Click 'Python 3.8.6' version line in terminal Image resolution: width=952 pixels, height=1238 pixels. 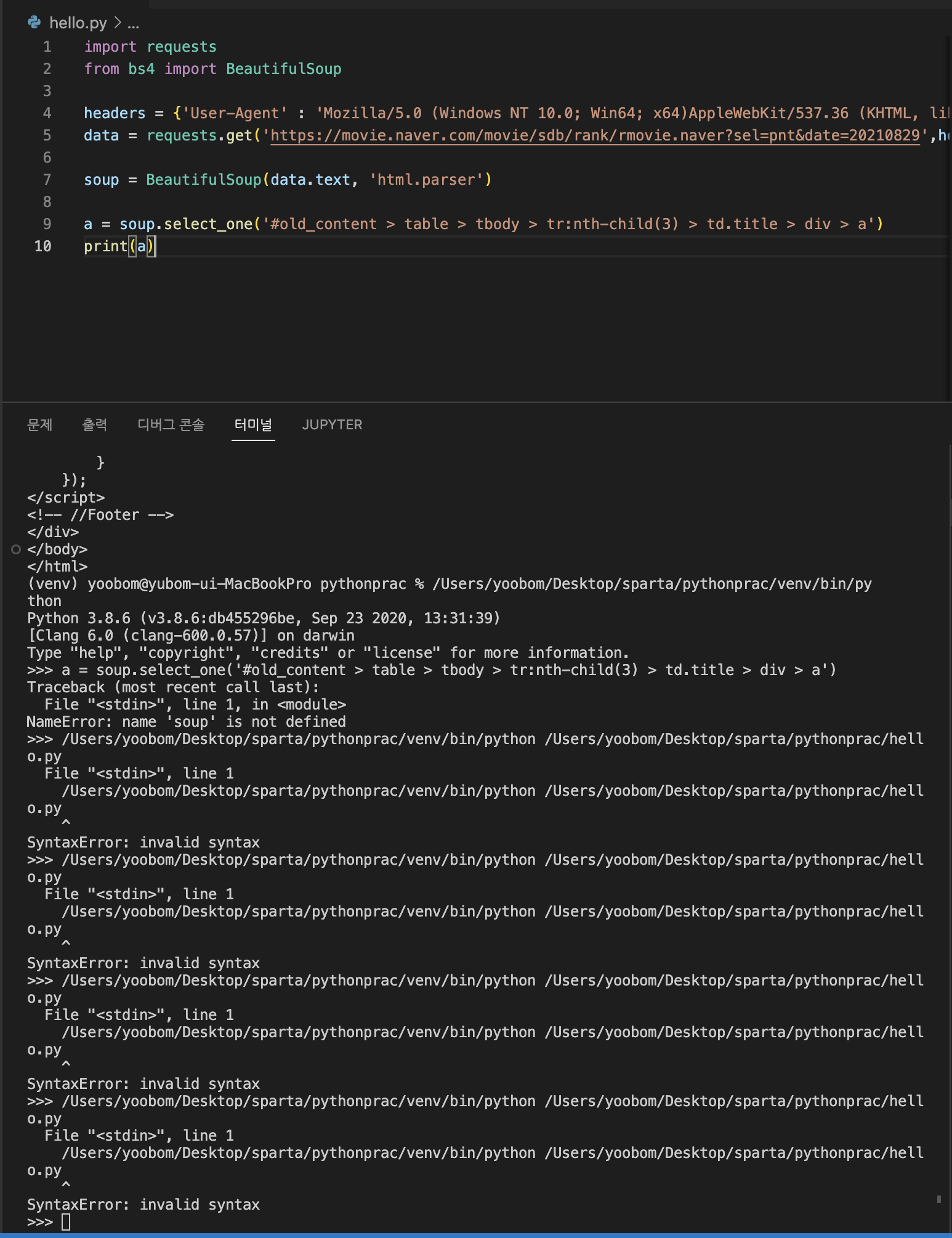[x=264, y=618]
